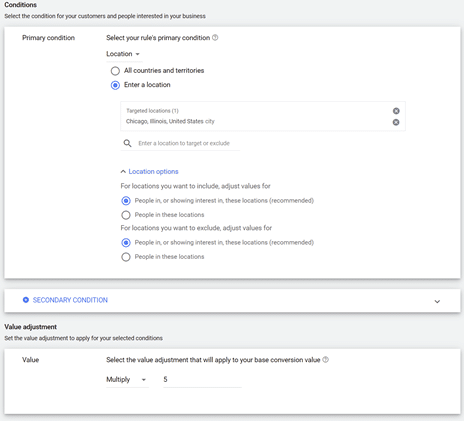Choose People in these locations for include

click(126, 215)
